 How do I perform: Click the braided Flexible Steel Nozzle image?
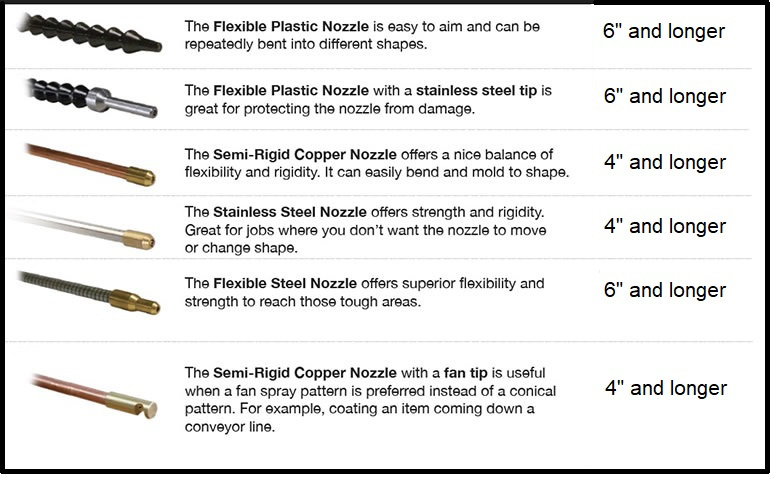(x=92, y=292)
